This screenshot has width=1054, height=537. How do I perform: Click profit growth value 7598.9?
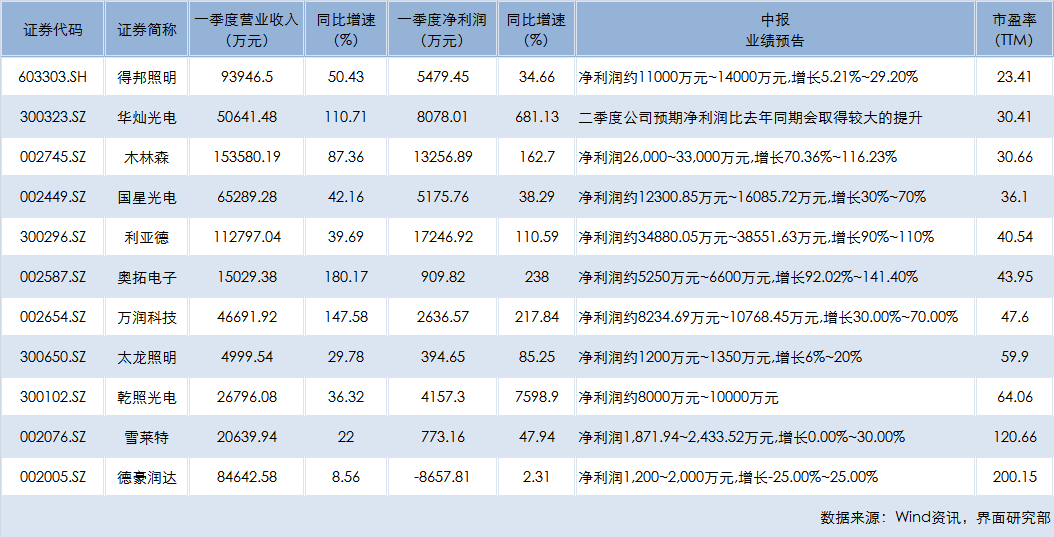[536, 397]
